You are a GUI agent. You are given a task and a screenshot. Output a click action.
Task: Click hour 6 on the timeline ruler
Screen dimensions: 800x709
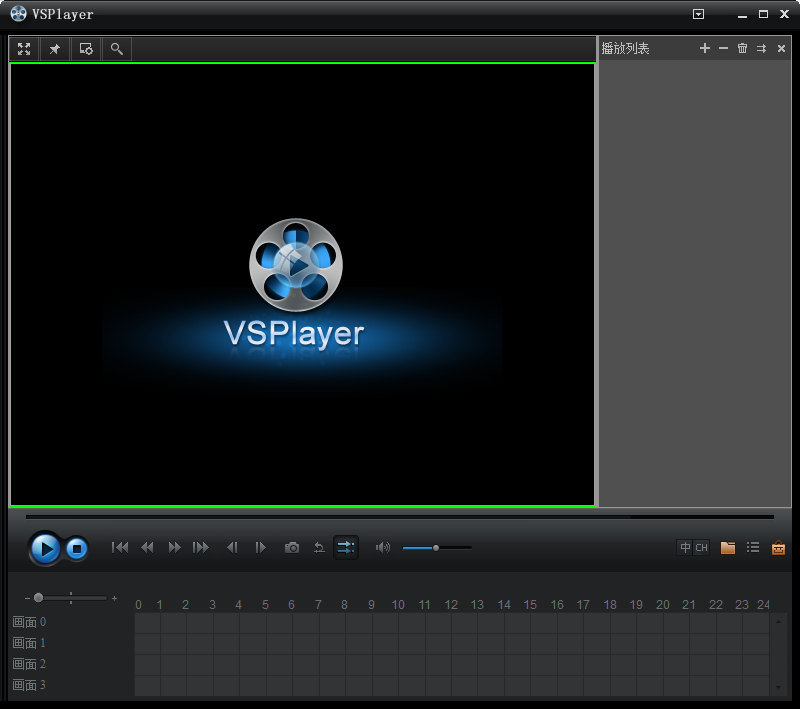click(x=291, y=605)
